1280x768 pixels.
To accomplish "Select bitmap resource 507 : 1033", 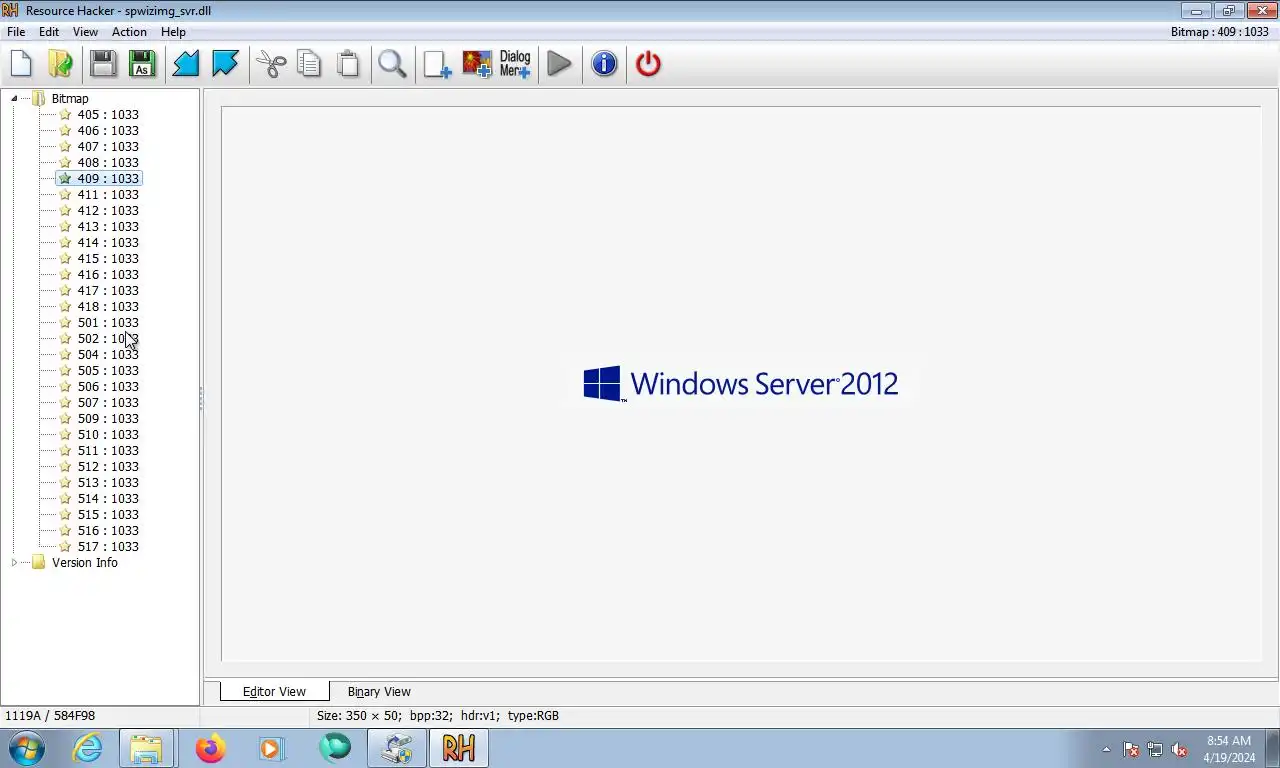I will 108,402.
